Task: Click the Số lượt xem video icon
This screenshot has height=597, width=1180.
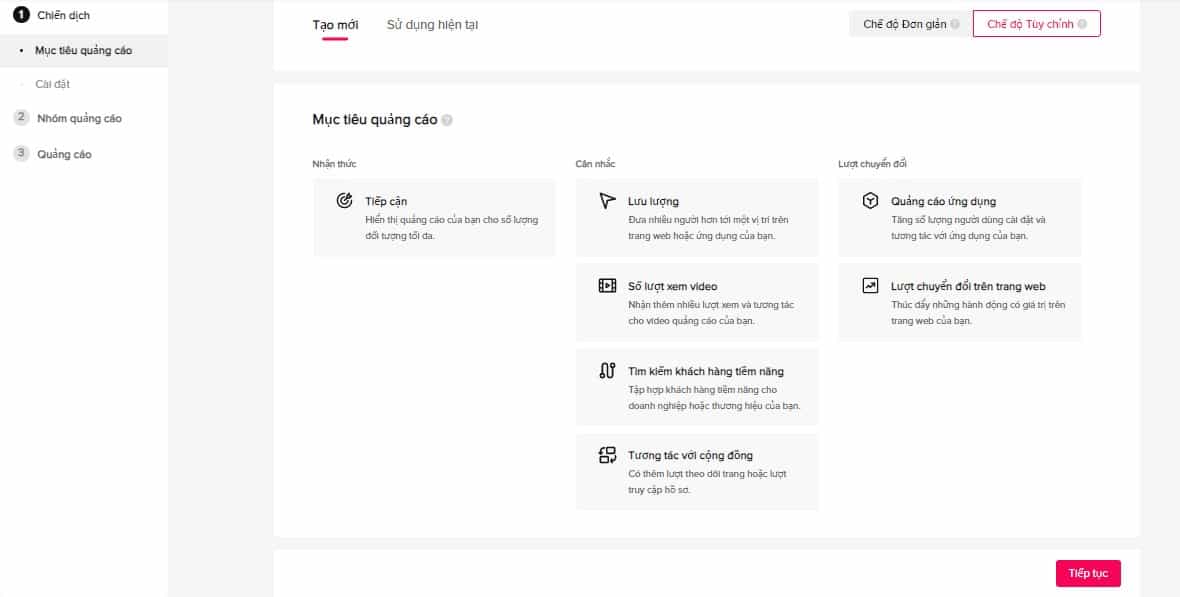Action: coord(607,286)
